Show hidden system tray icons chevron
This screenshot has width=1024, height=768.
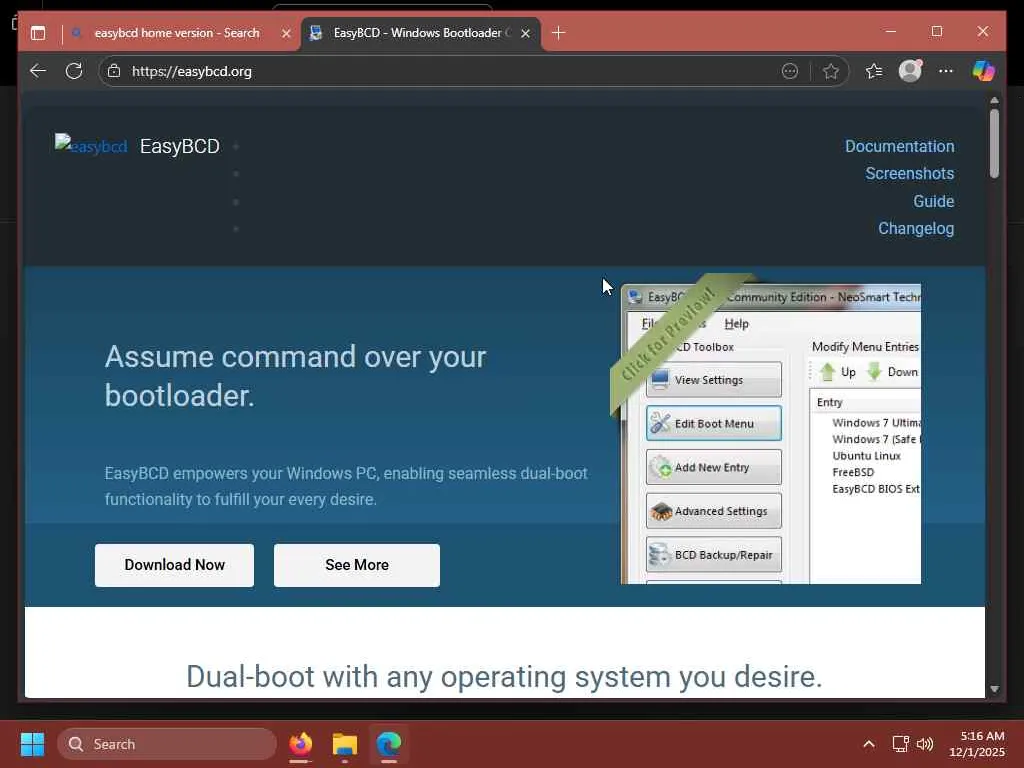[869, 744]
